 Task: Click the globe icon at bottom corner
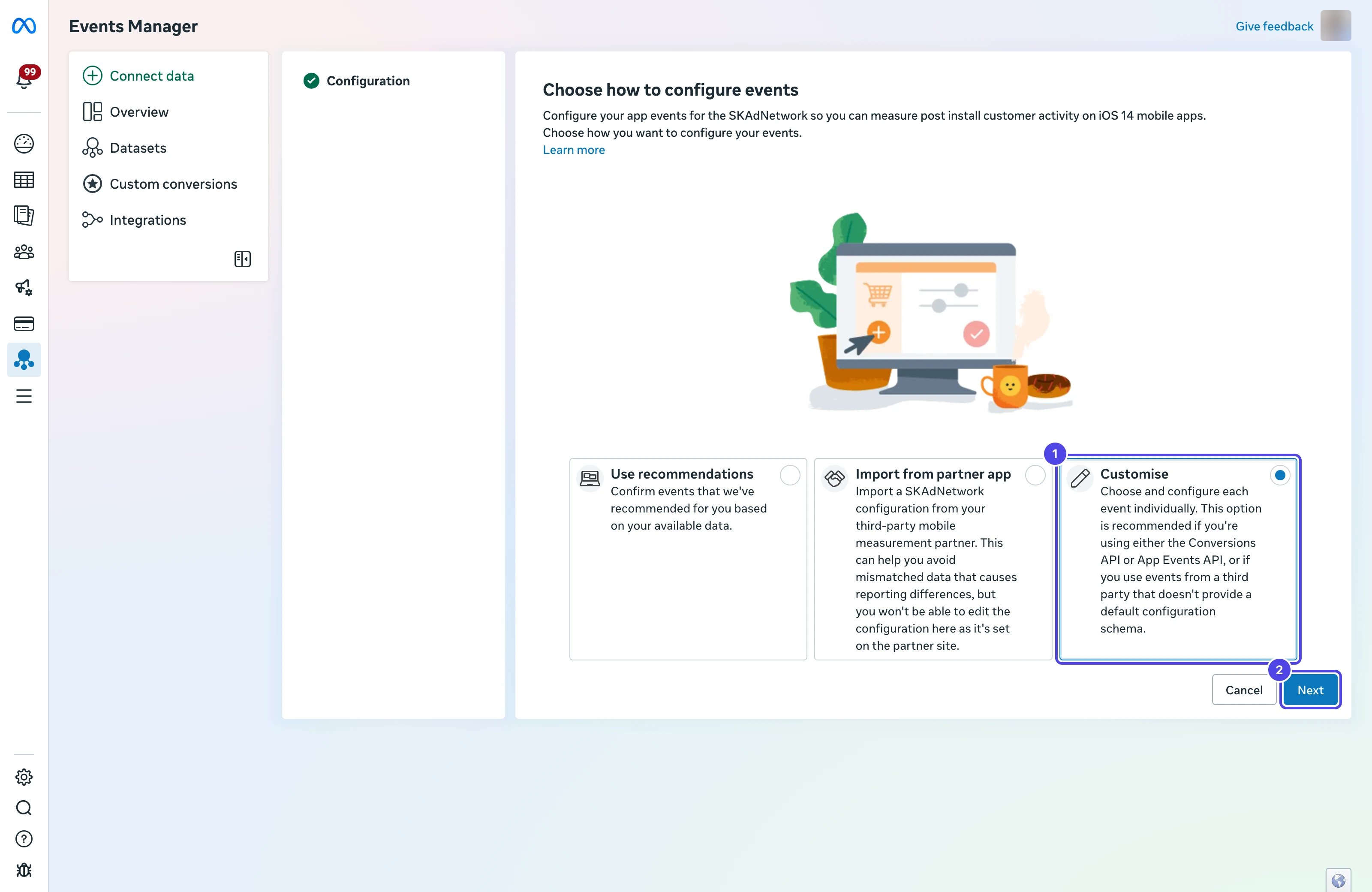[x=1338, y=880]
